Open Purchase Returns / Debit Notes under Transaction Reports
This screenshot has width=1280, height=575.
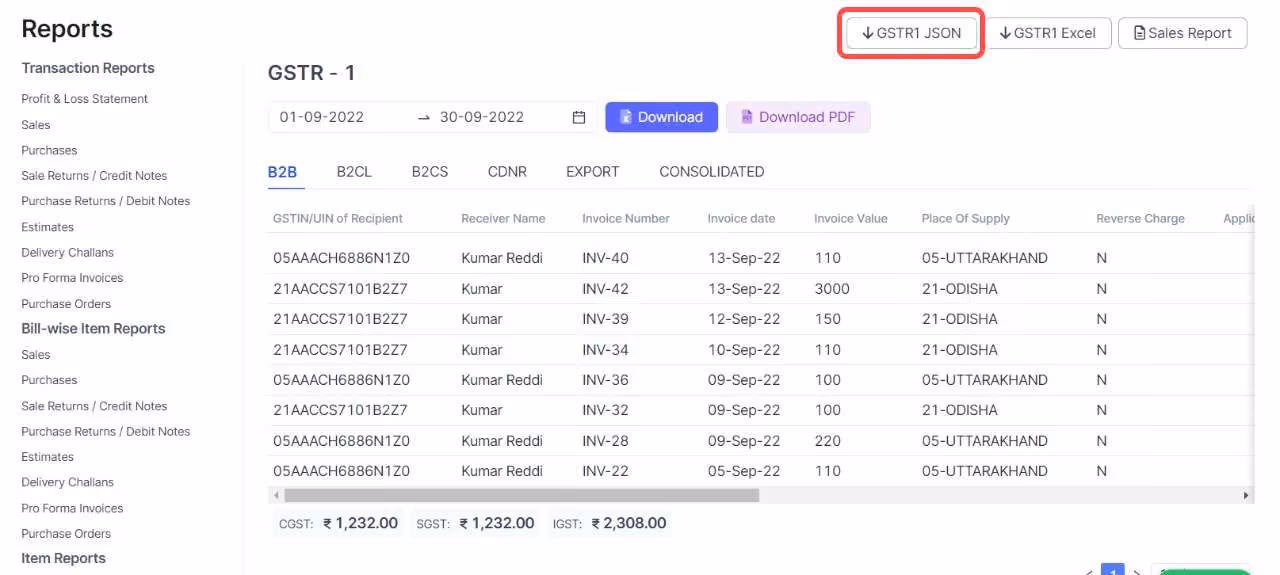(106, 201)
